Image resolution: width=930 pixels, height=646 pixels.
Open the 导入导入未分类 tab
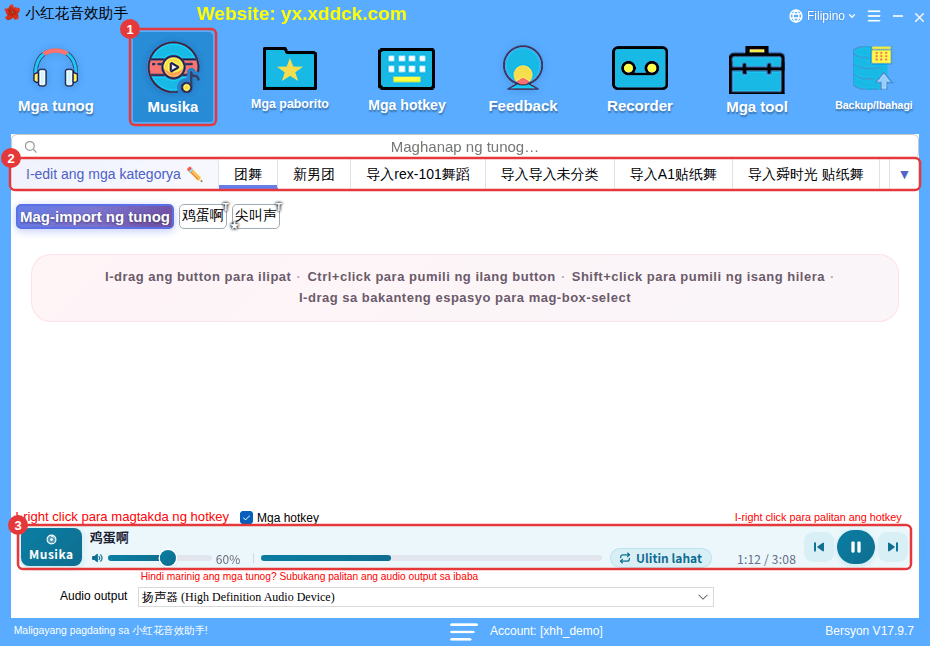point(550,174)
